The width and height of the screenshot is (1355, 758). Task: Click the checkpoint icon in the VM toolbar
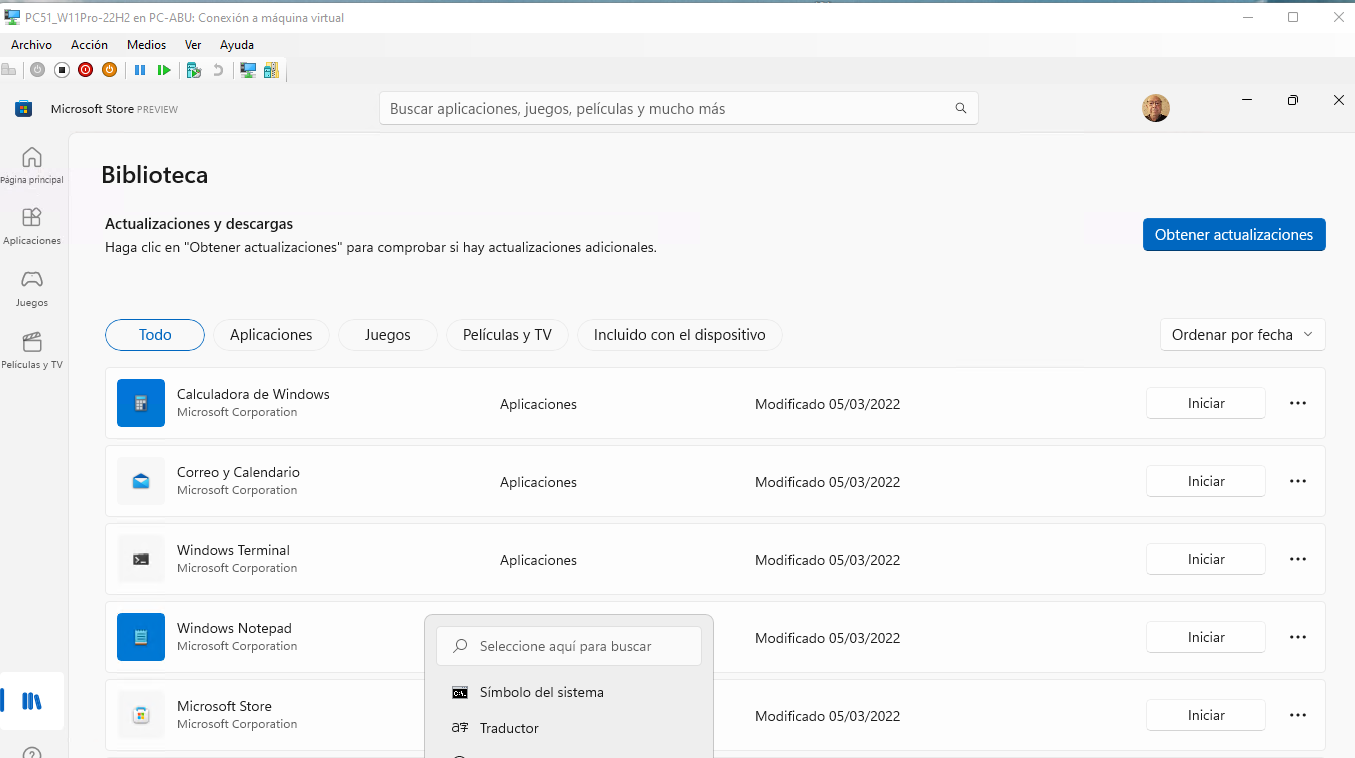(194, 70)
